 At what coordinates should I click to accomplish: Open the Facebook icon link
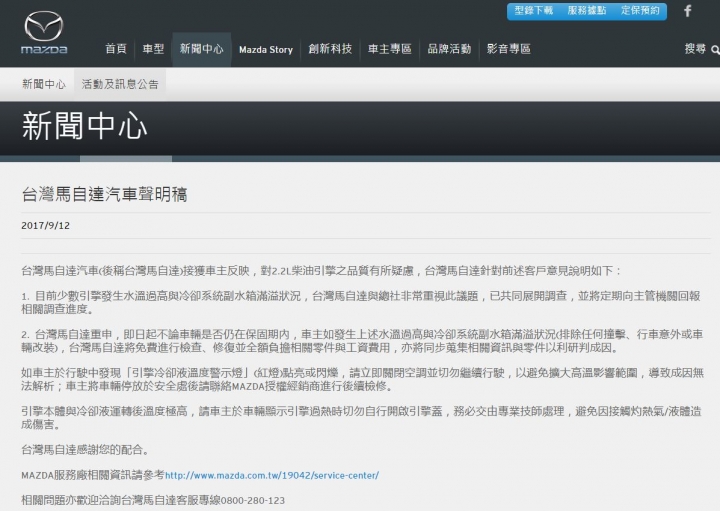[687, 11]
